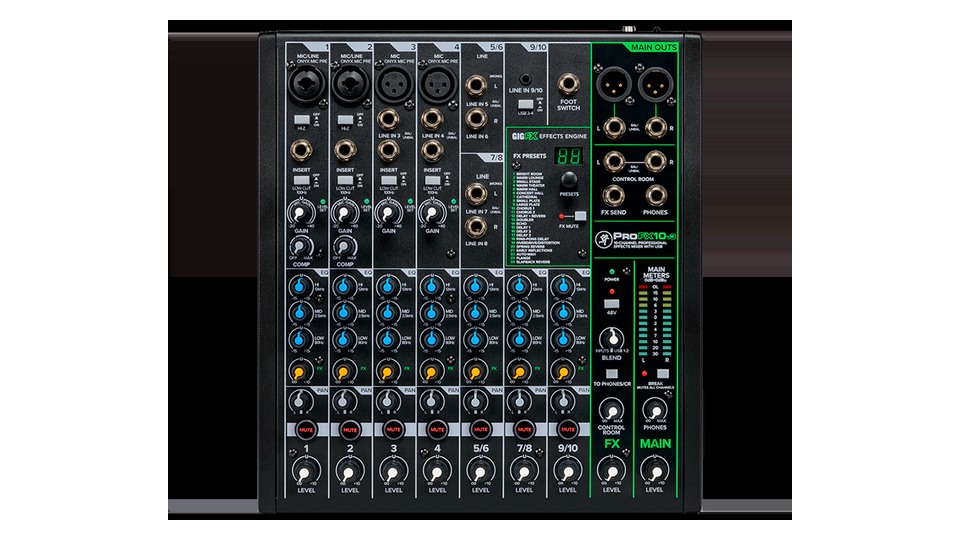Click the channel 1 LEVEL knob

click(306, 471)
